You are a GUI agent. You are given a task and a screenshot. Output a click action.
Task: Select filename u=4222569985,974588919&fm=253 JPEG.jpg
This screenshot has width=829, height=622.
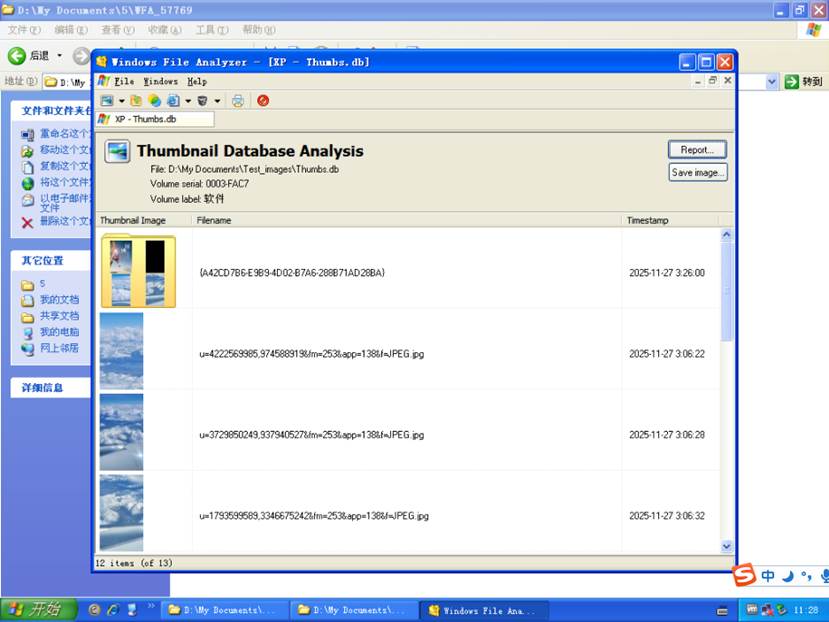coord(311,354)
